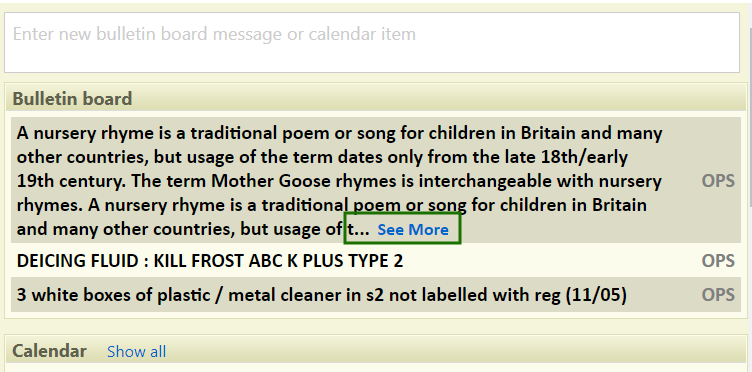
Task: Click OPS tag beside DEICING FLUID message
Action: point(718,261)
